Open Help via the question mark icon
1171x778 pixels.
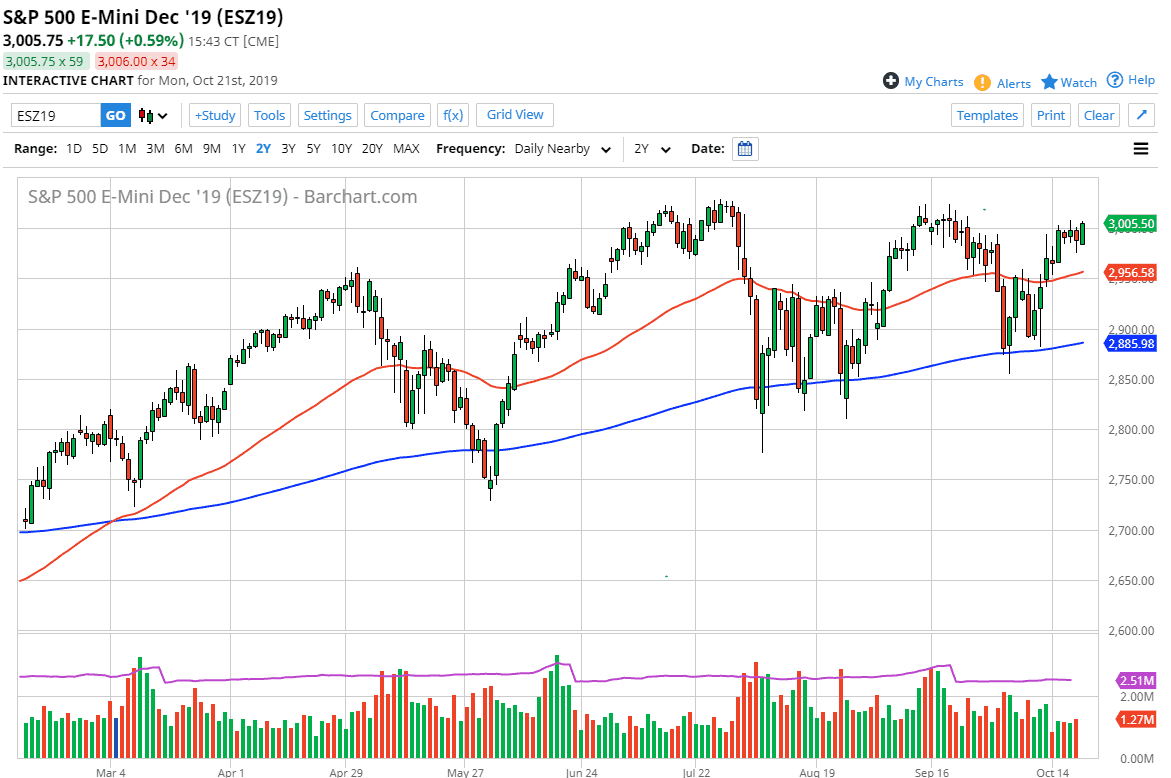point(1113,81)
